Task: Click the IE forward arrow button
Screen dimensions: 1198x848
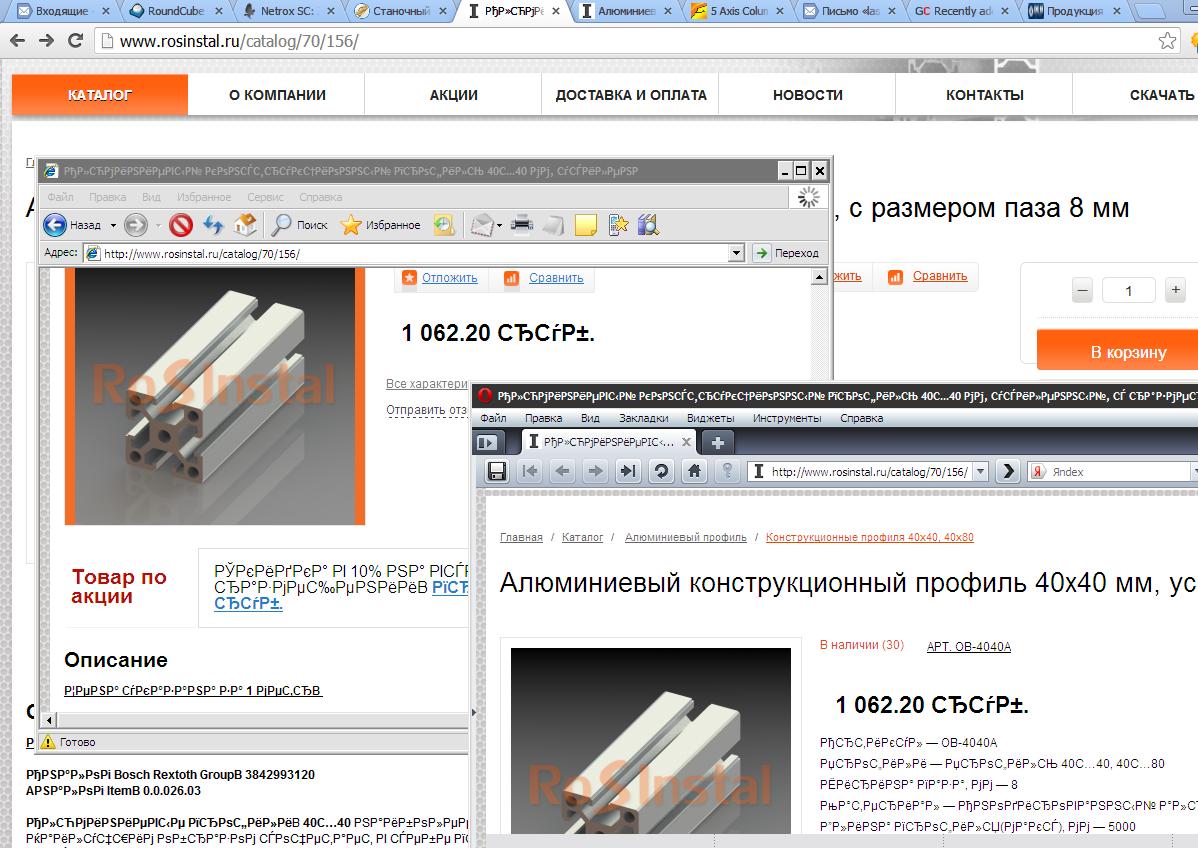Action: 136,225
